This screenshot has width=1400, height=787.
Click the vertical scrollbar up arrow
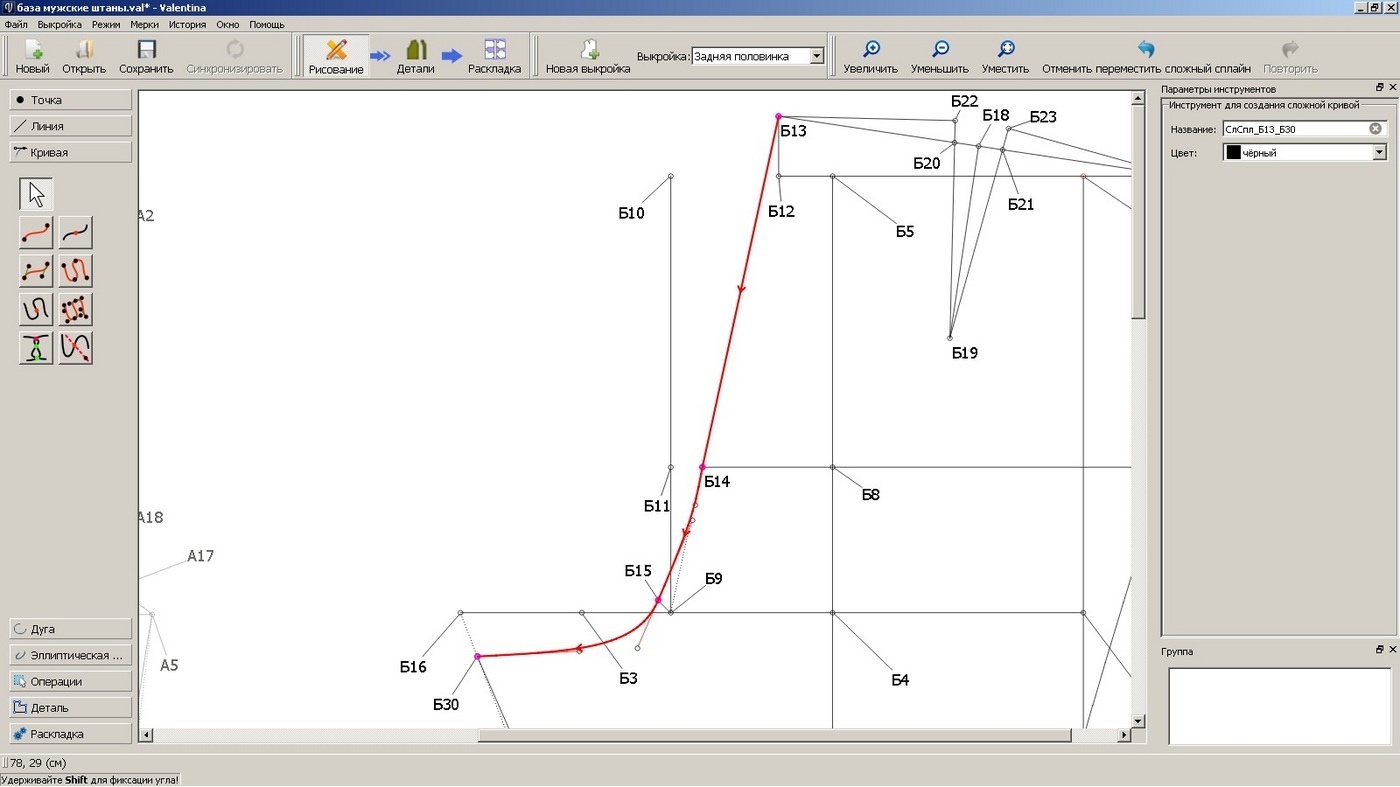[x=1138, y=98]
